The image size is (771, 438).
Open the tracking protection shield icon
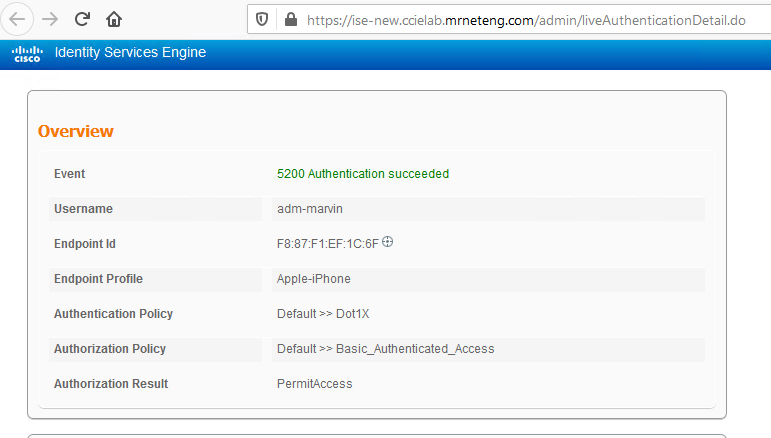pyautogui.click(x=262, y=20)
